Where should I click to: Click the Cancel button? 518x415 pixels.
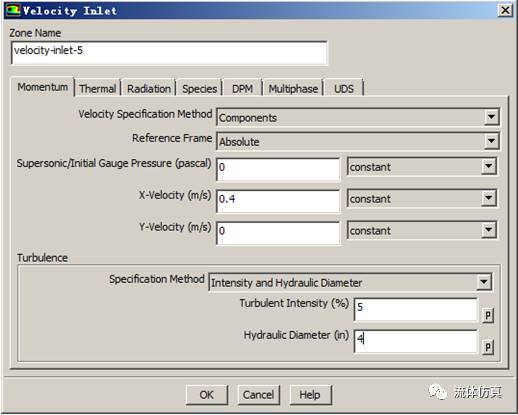pyautogui.click(x=258, y=395)
